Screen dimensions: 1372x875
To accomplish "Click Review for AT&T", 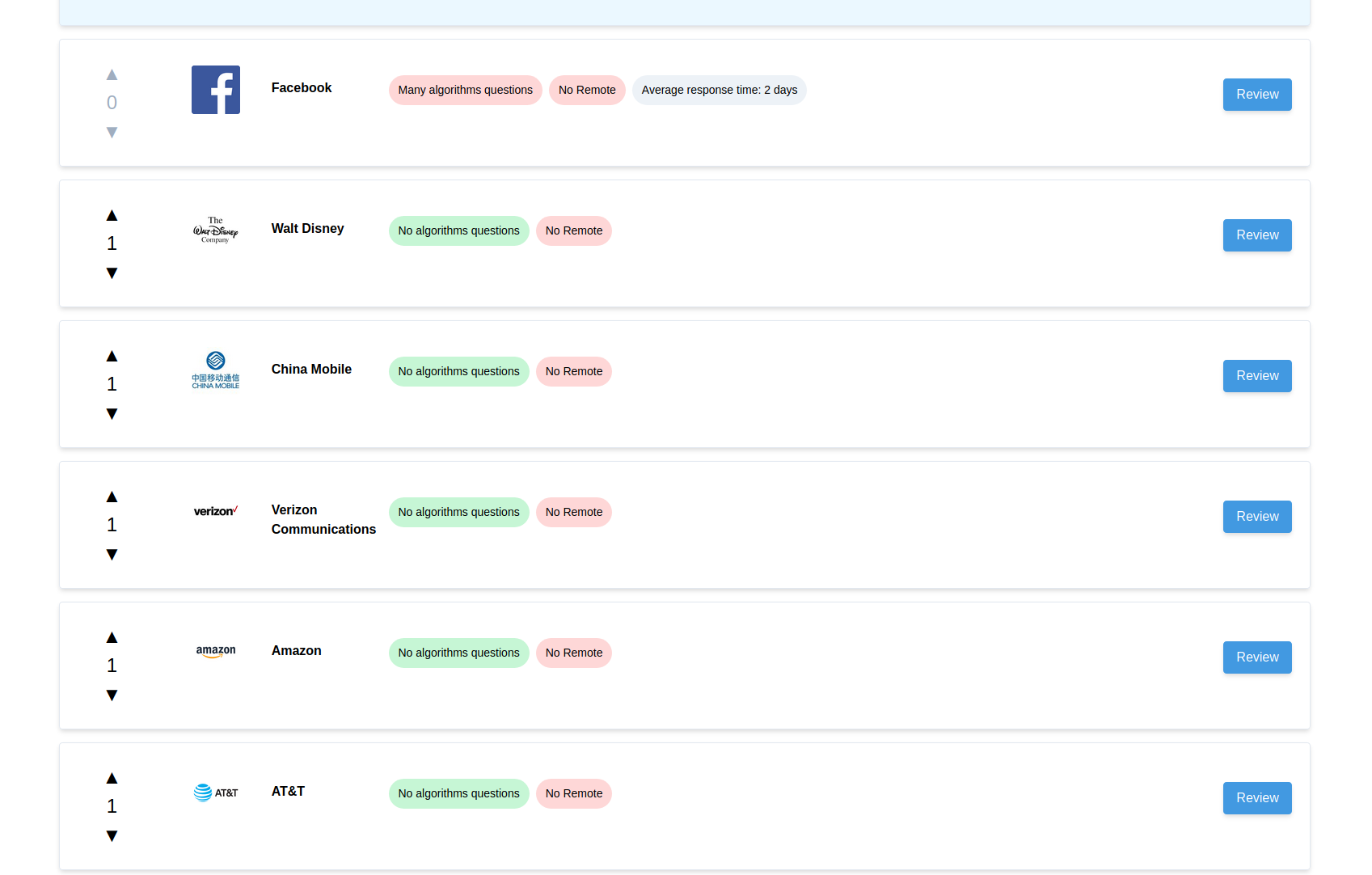I will click(x=1256, y=798).
